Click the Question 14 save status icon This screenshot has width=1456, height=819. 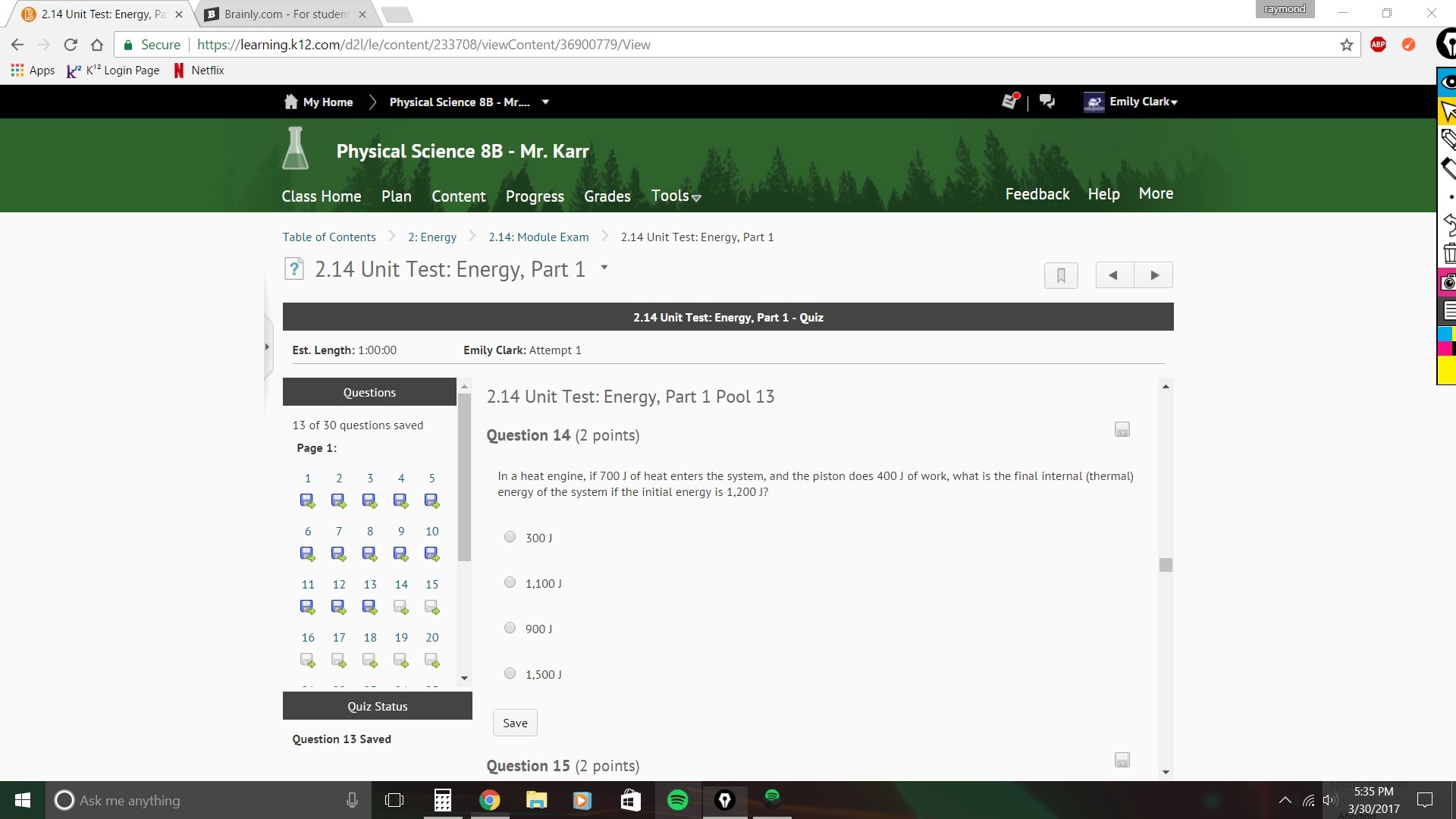(1122, 430)
